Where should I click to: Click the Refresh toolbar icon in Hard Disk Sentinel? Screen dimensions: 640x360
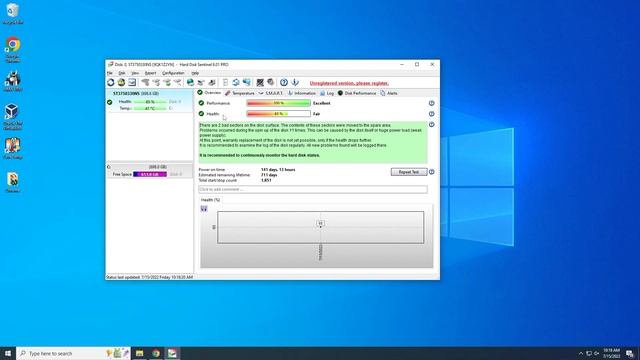coord(111,82)
